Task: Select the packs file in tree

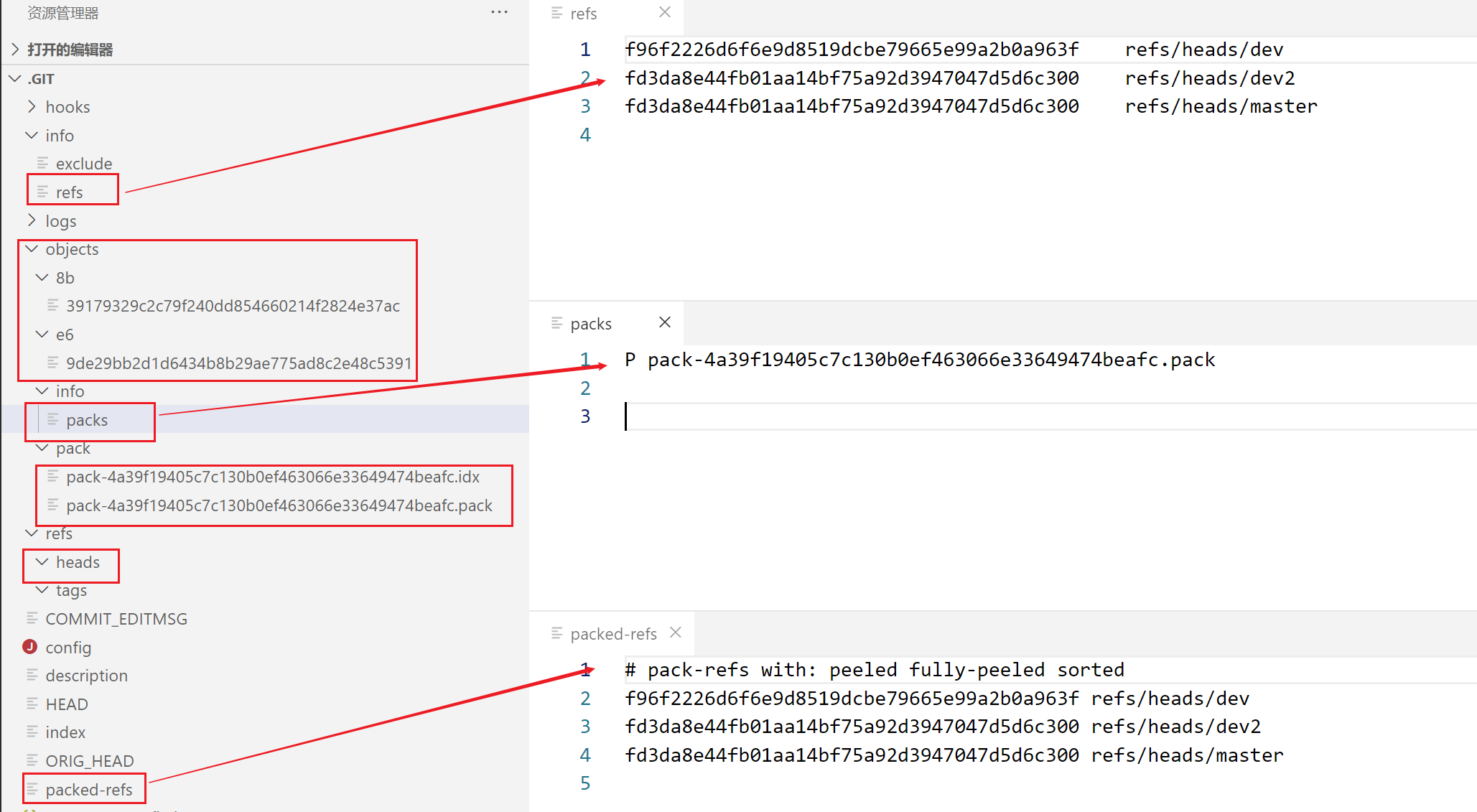Action: (x=87, y=420)
